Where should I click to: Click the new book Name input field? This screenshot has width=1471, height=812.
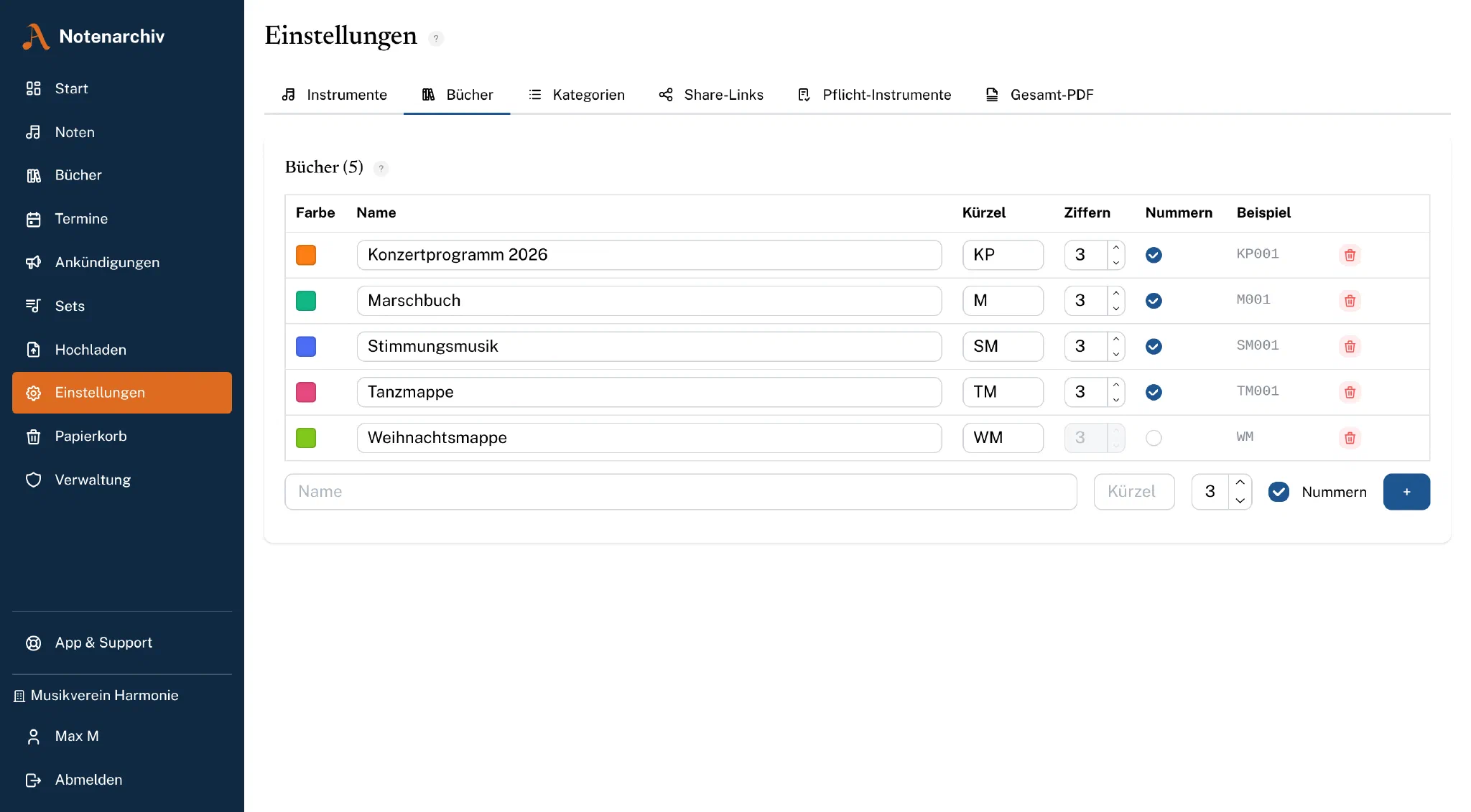tap(680, 492)
